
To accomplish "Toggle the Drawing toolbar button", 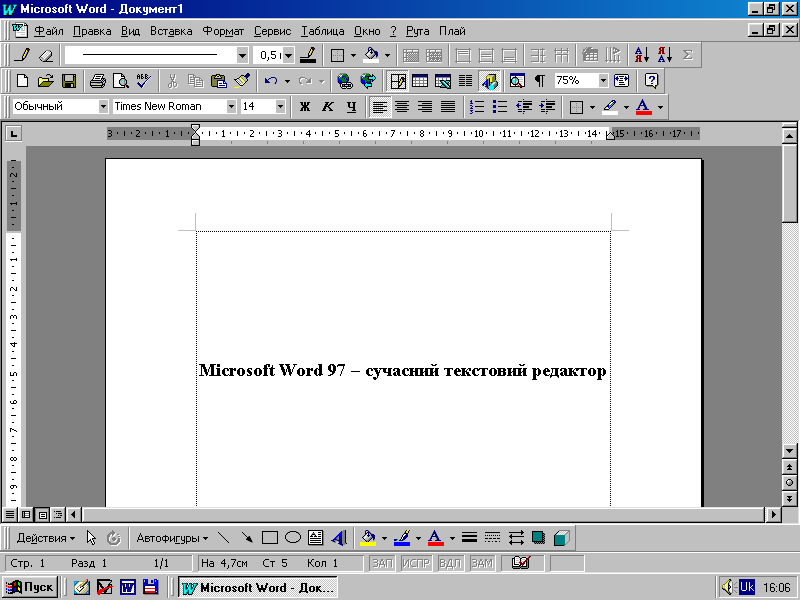I will (x=489, y=81).
